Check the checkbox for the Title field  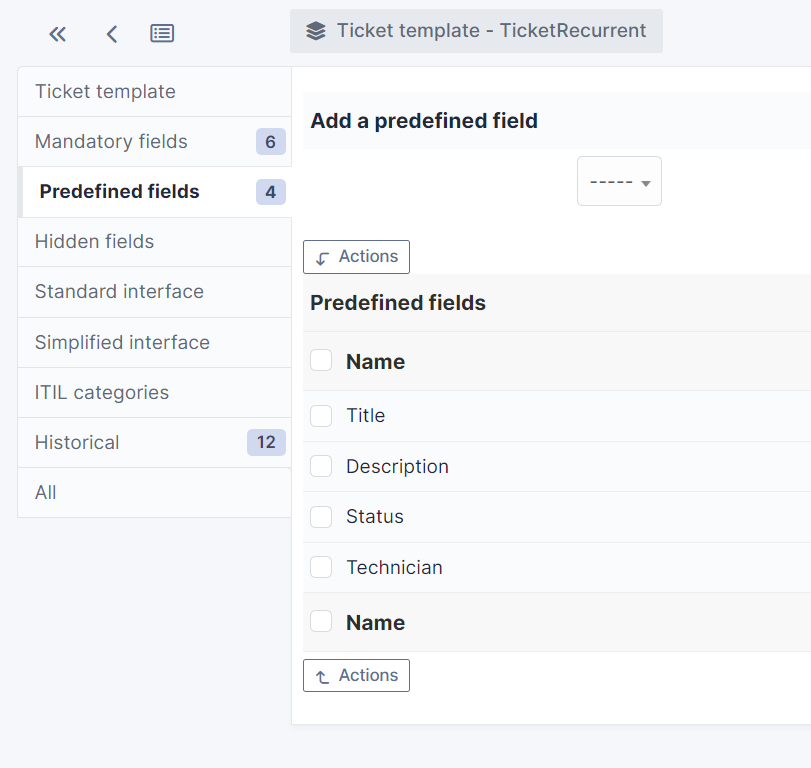pyautogui.click(x=321, y=415)
